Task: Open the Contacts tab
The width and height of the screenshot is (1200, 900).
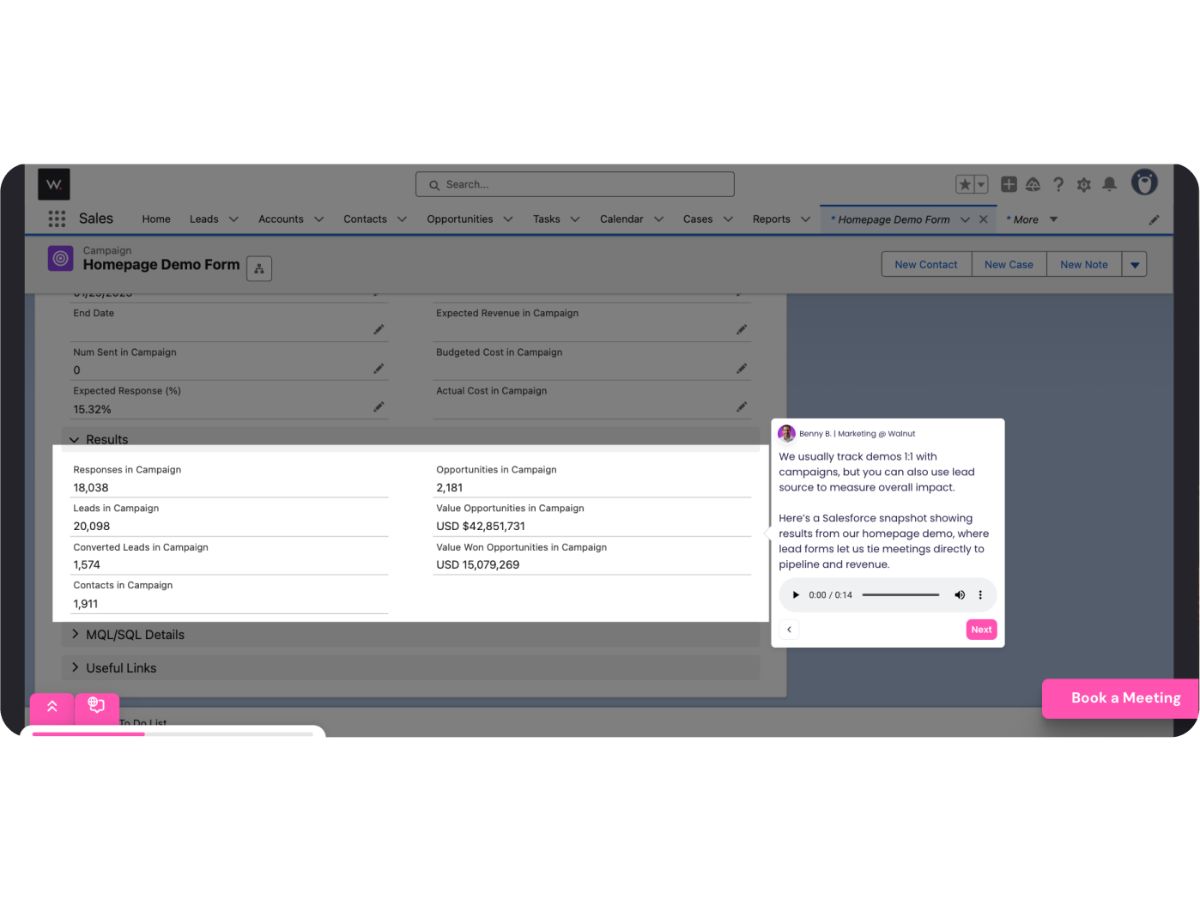Action: [x=365, y=219]
